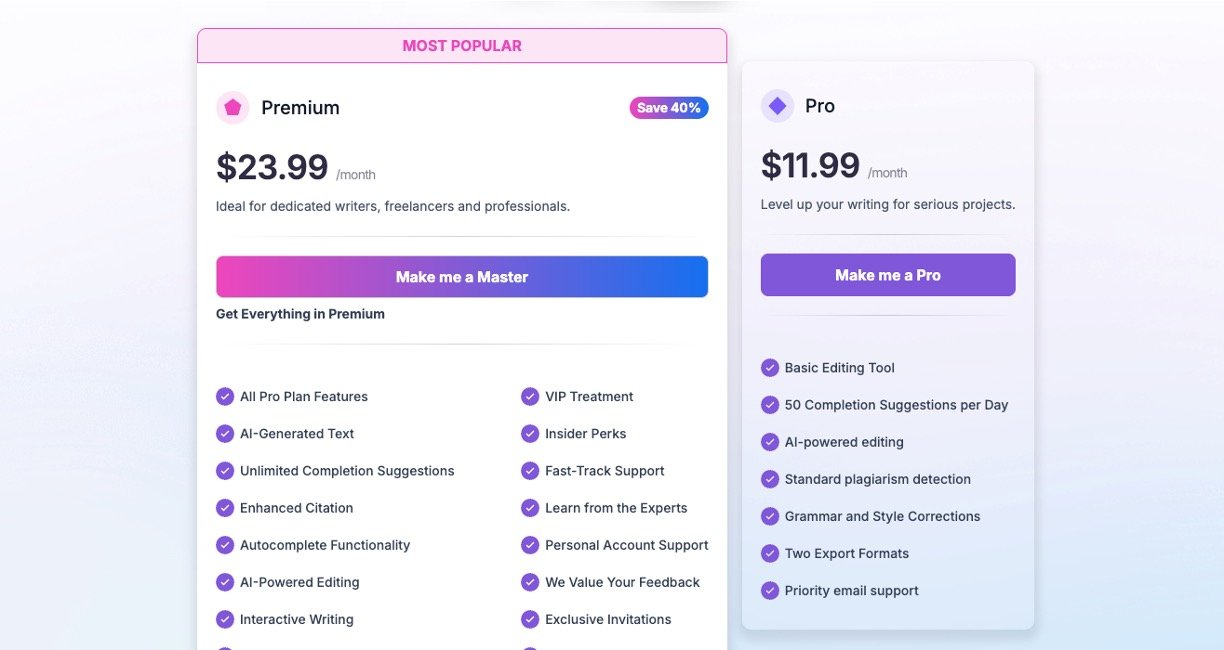The image size is (1224, 650).
Task: Click the $23.99 Premium price
Action: [x=272, y=167]
